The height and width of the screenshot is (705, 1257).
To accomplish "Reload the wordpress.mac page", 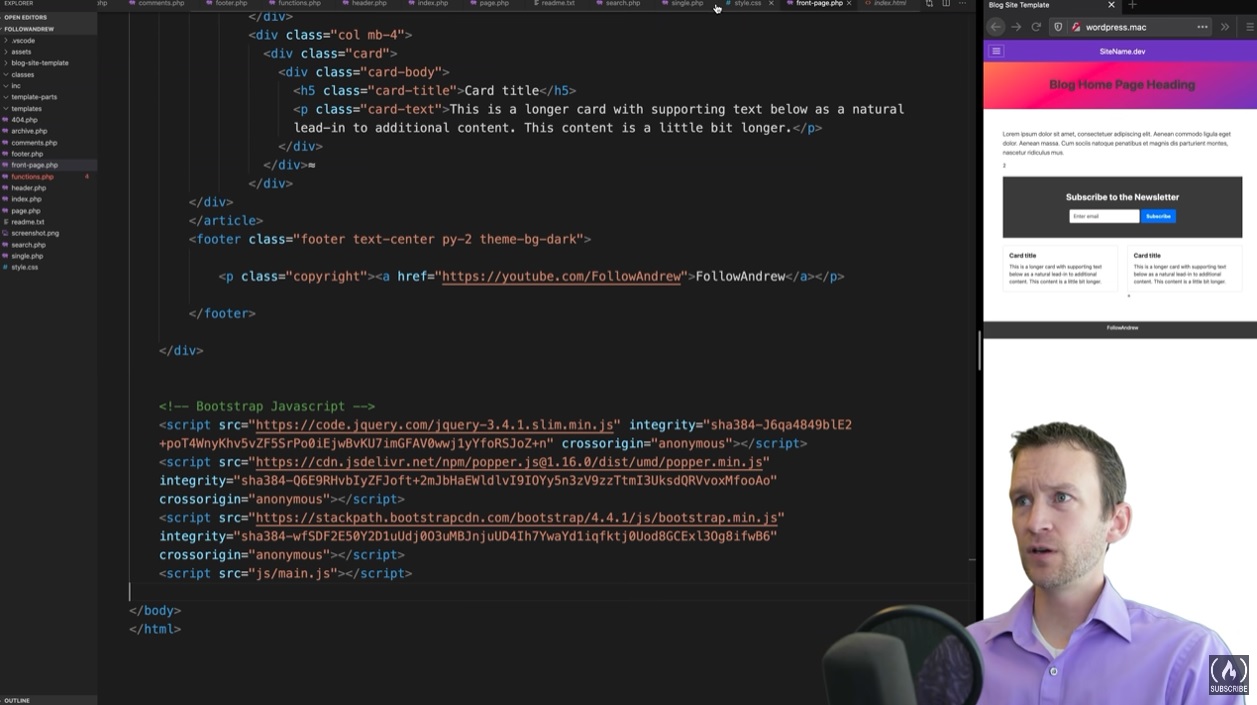I will [1036, 27].
